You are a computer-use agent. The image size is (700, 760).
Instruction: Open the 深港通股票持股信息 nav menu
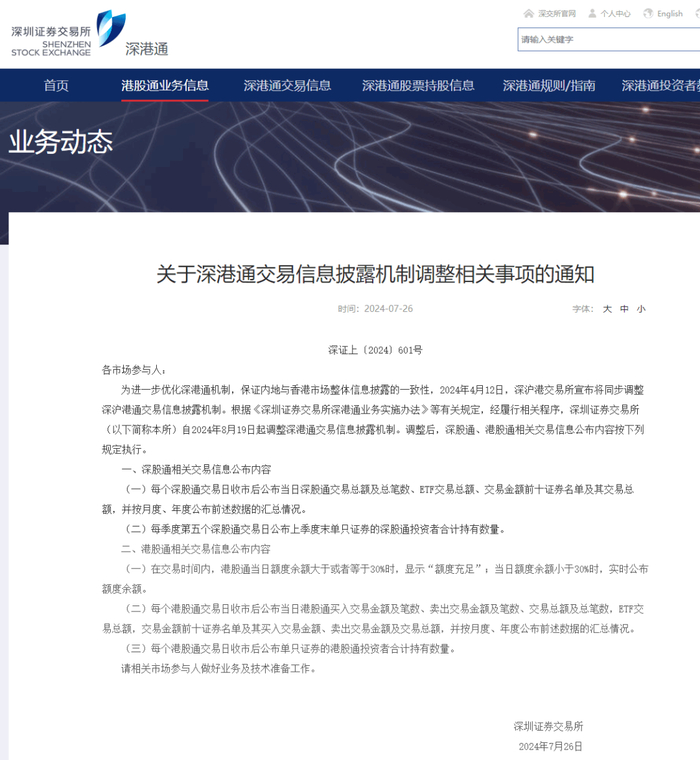pos(418,86)
